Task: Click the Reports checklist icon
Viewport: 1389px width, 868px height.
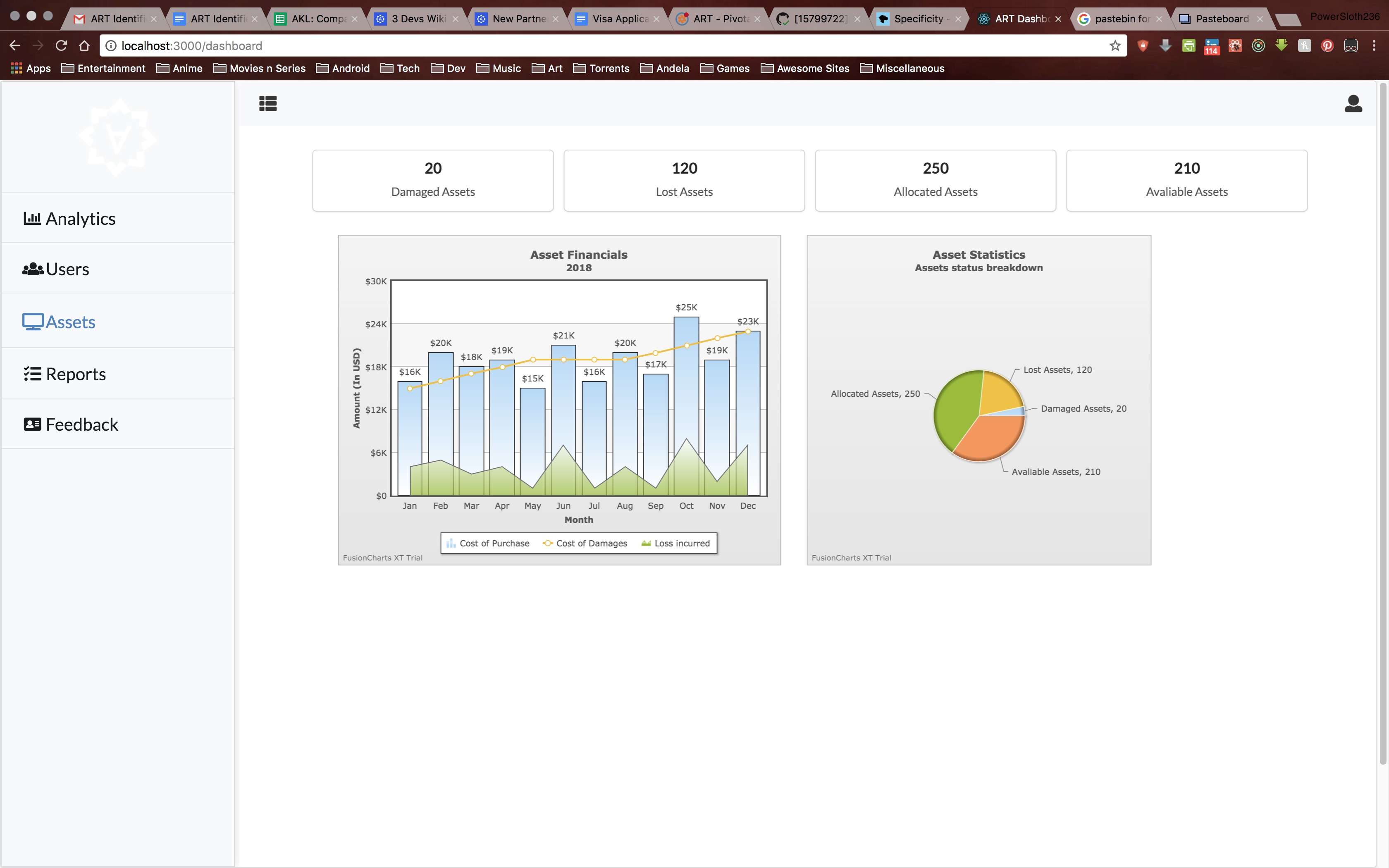Action: coord(32,374)
